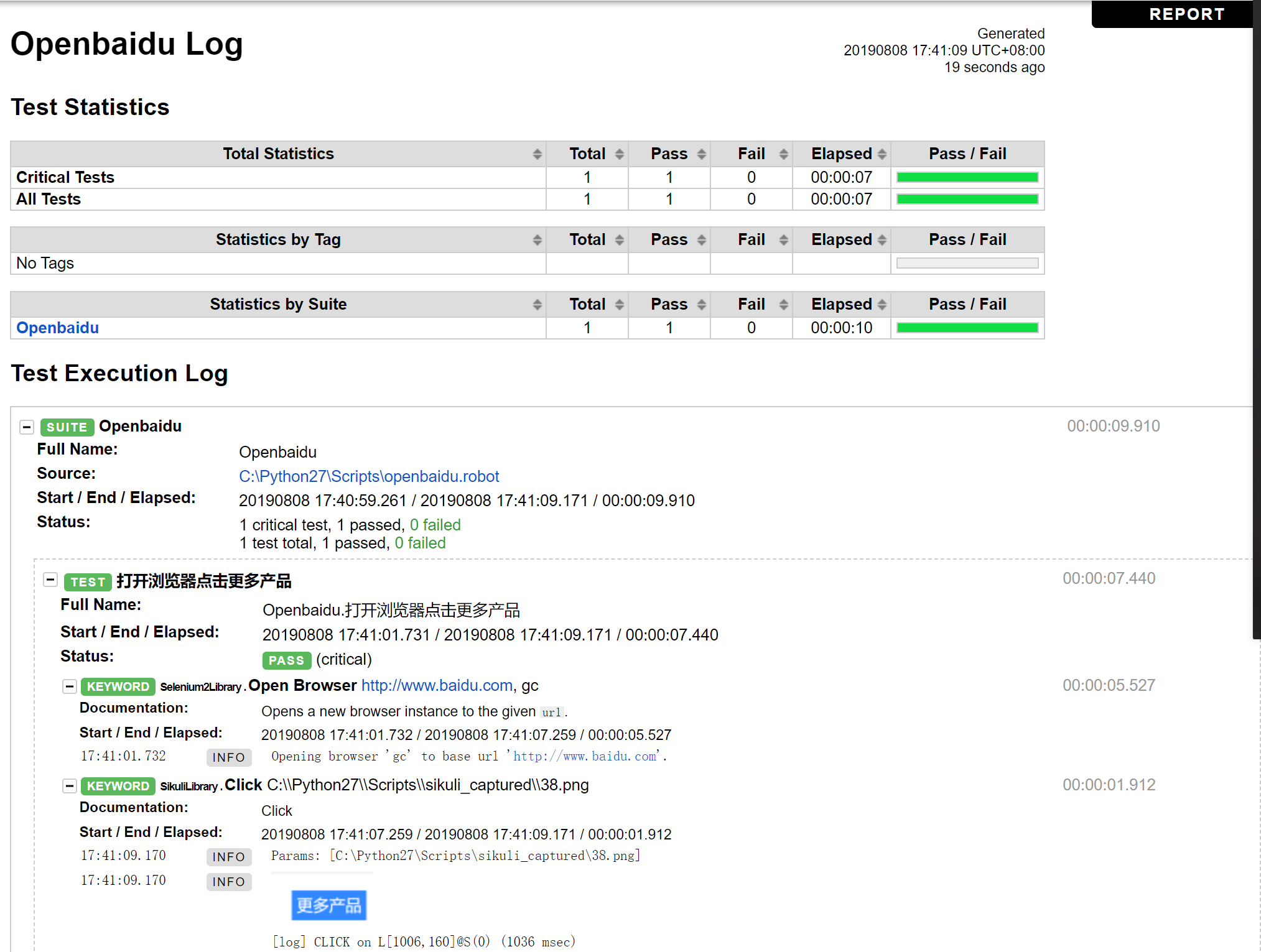This screenshot has width=1261, height=952.
Task: Collapse the SikuliLibrary Click keyword
Action: [69, 786]
